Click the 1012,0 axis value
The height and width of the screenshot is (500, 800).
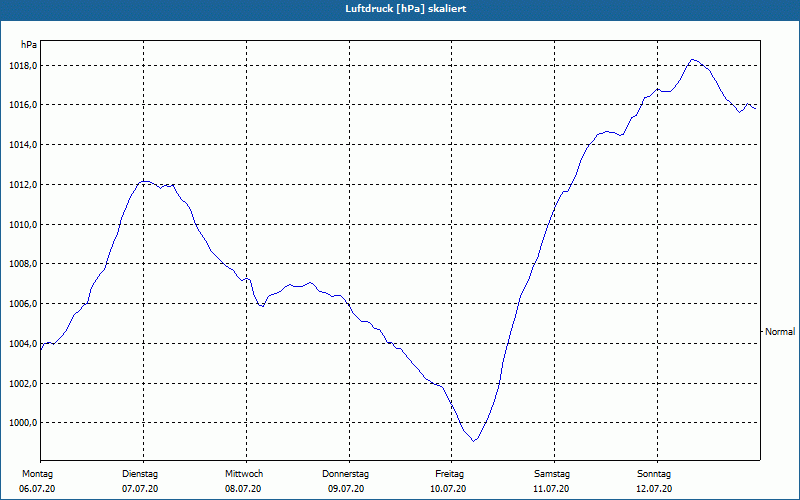tap(22, 185)
